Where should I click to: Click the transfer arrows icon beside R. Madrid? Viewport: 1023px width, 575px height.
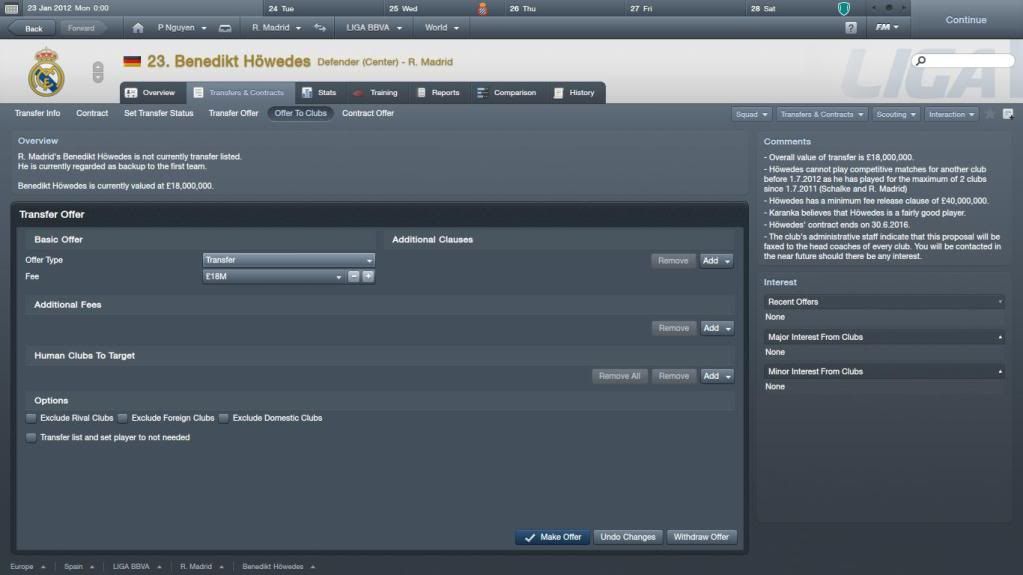(320, 28)
